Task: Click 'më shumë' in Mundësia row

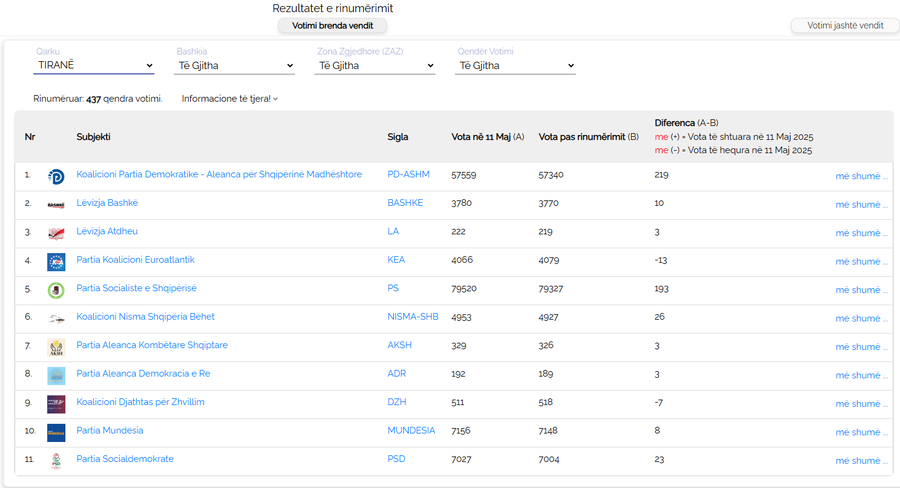Action: pyautogui.click(x=862, y=432)
